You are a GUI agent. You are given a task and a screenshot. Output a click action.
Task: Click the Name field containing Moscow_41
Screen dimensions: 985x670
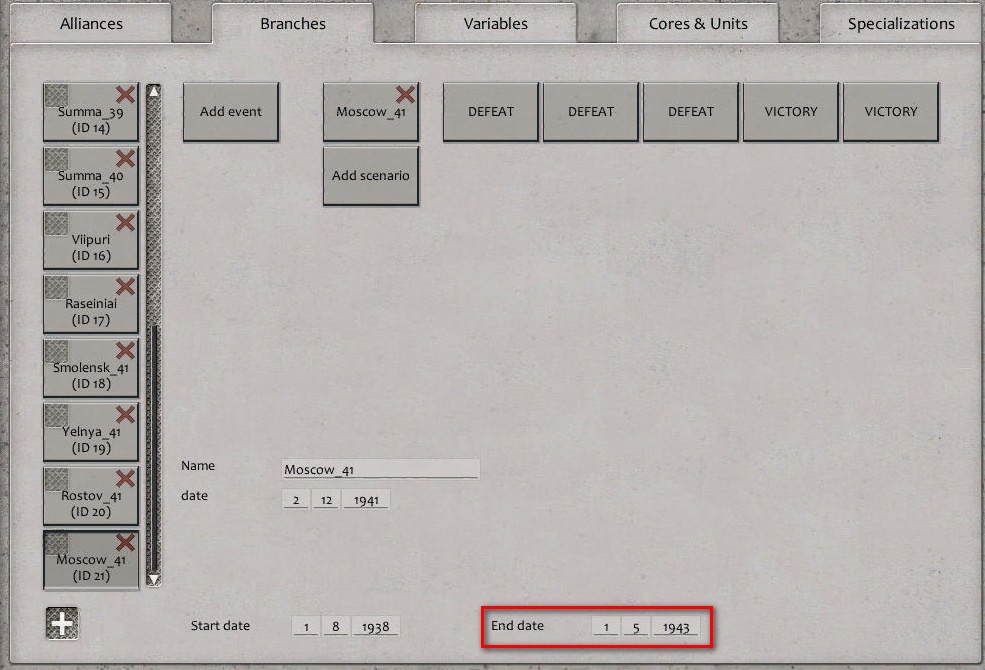click(x=380, y=469)
